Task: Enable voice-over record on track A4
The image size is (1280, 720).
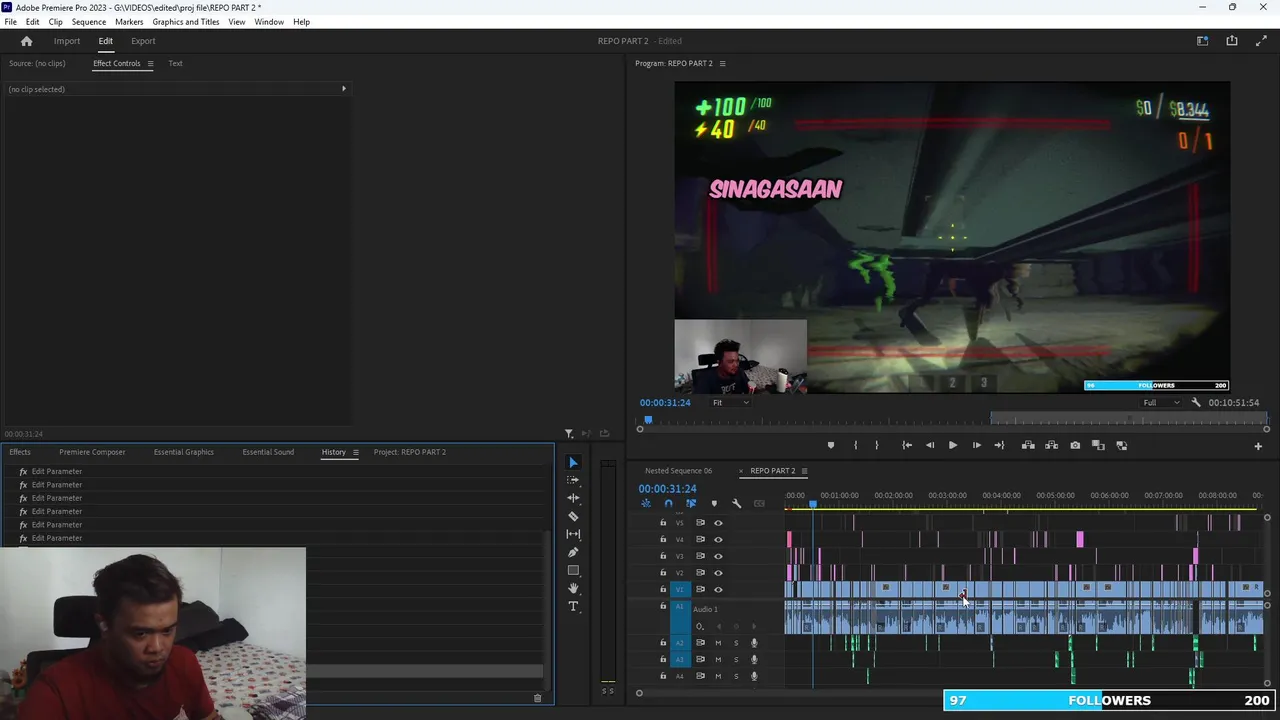Action: 754,676
